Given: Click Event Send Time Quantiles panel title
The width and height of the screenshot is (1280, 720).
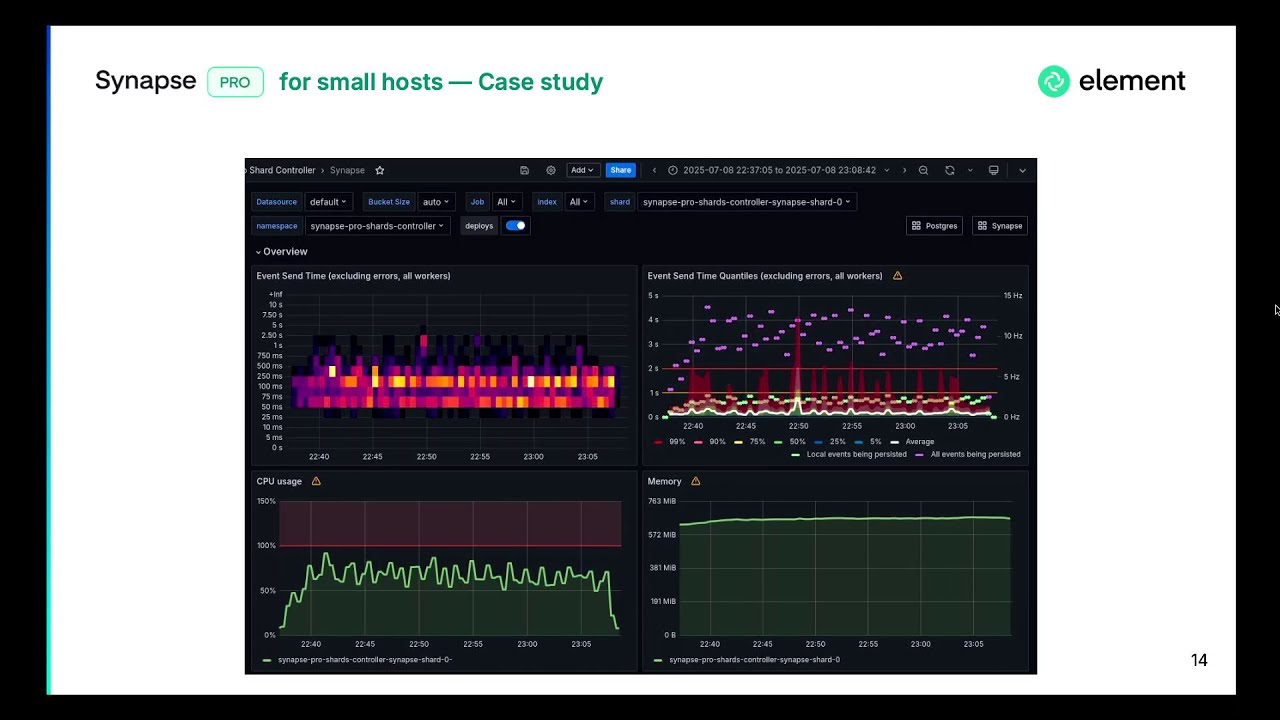Looking at the screenshot, I should pyautogui.click(x=765, y=276).
